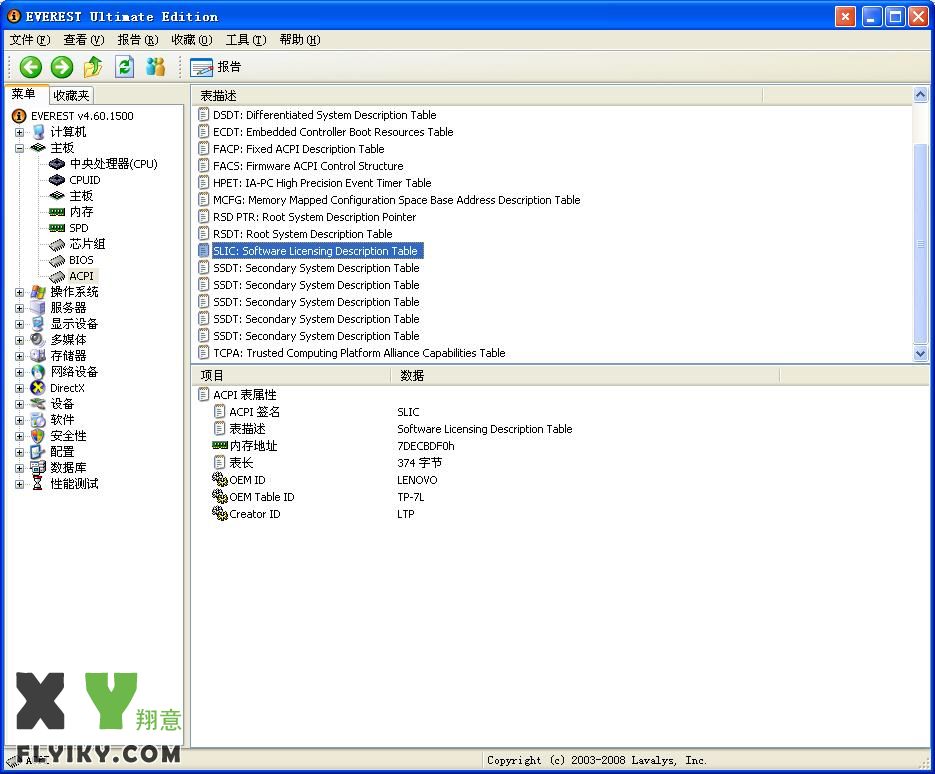This screenshot has height=774, width=935.
Task: Expand the 计算机 tree node
Action: click(x=20, y=132)
